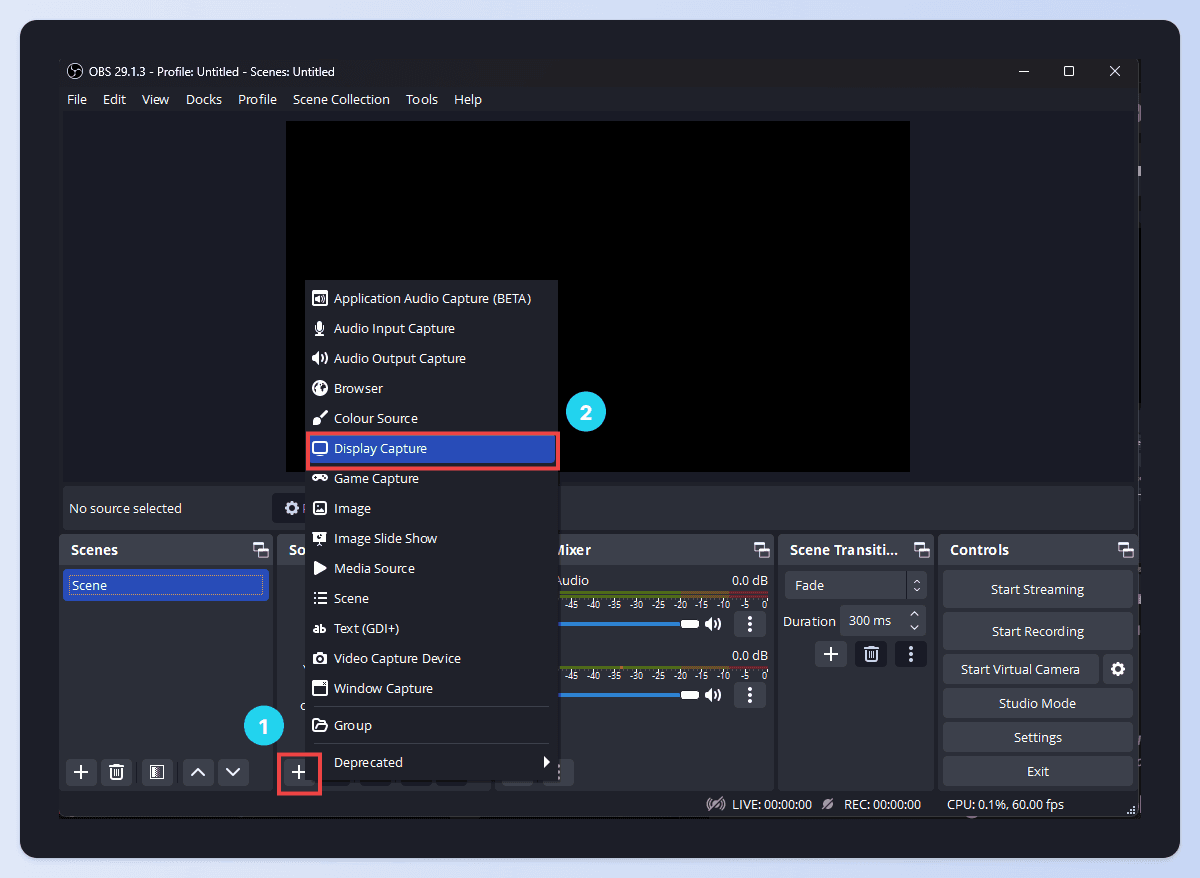
Task: Add an Image Slide Show source
Action: coord(431,538)
